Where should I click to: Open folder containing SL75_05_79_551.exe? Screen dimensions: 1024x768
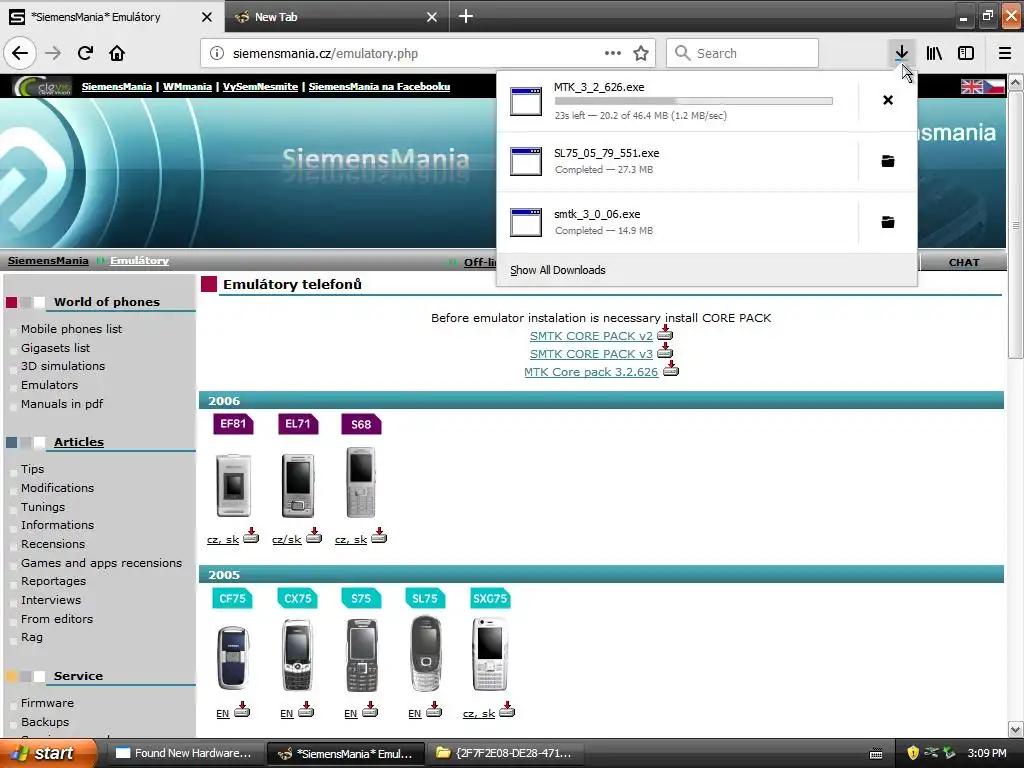888,161
